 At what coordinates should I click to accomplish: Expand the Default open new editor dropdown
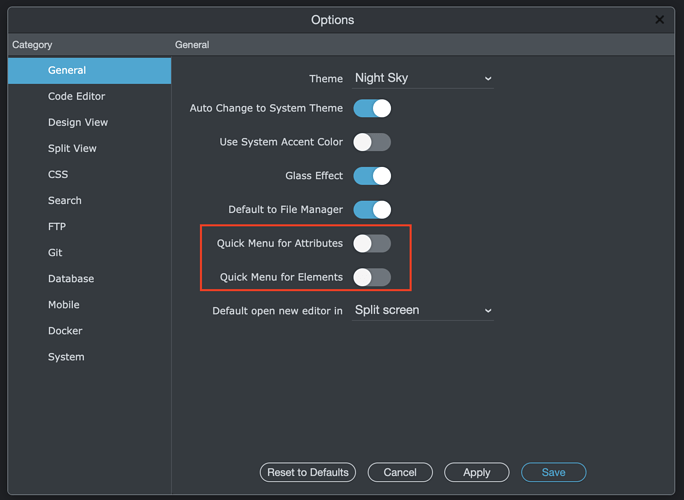pyautogui.click(x=423, y=310)
